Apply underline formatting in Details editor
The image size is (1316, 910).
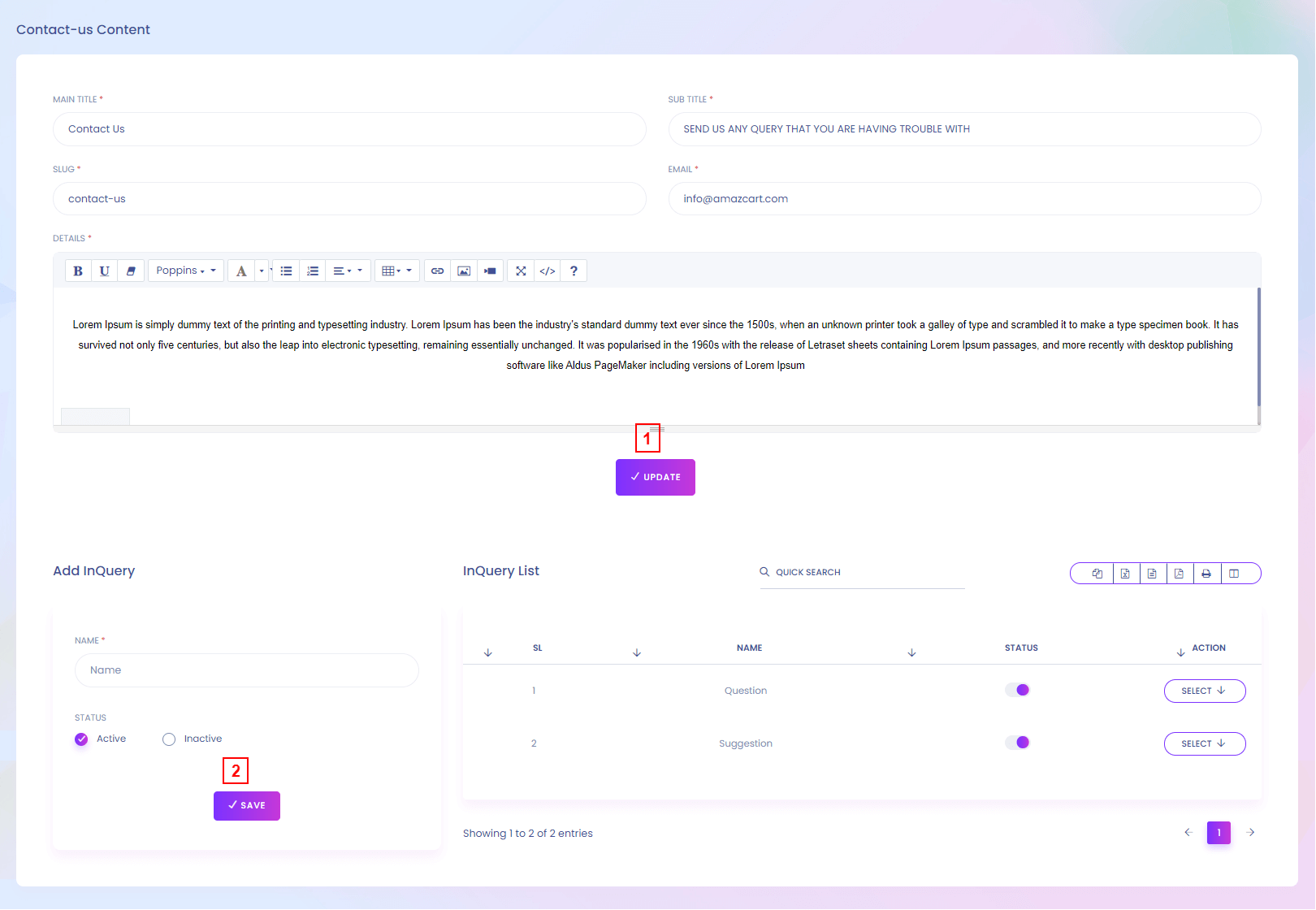click(104, 271)
